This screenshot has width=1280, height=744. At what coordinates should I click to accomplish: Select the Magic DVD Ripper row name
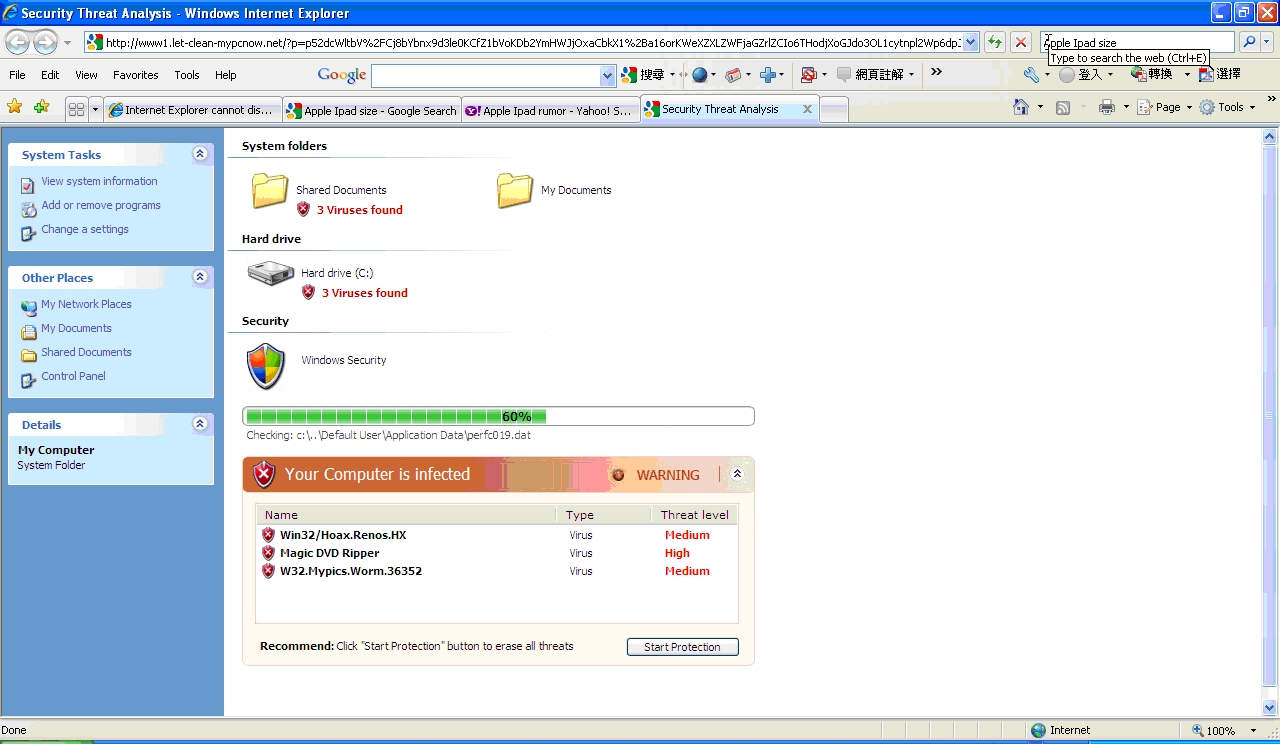tap(330, 553)
